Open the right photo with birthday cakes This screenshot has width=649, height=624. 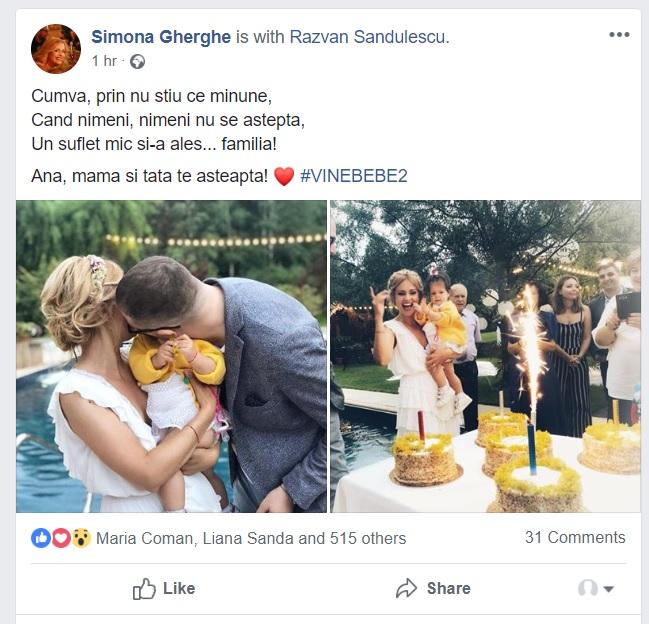pyautogui.click(x=485, y=356)
